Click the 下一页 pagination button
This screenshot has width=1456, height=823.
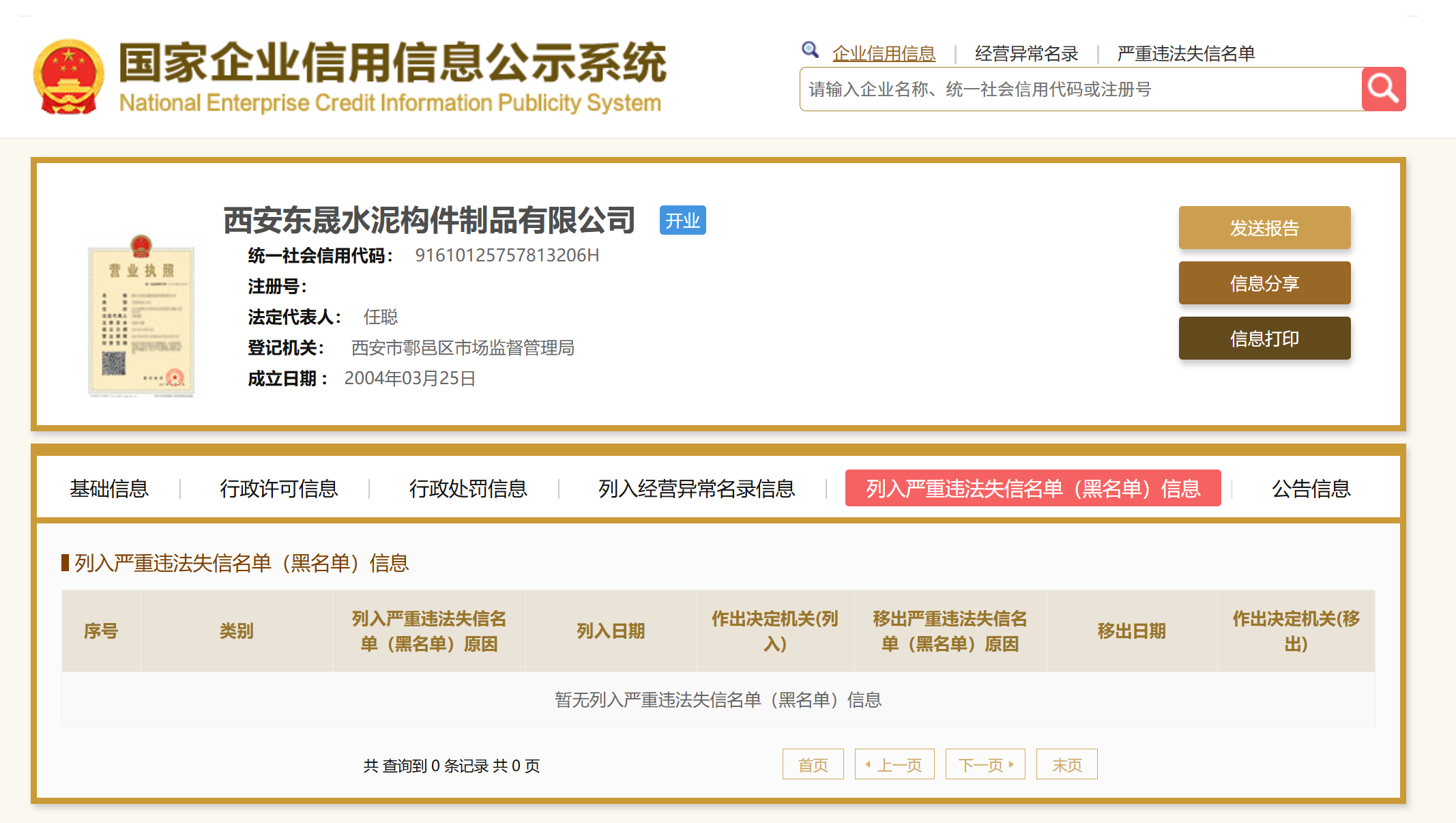pyautogui.click(x=985, y=764)
